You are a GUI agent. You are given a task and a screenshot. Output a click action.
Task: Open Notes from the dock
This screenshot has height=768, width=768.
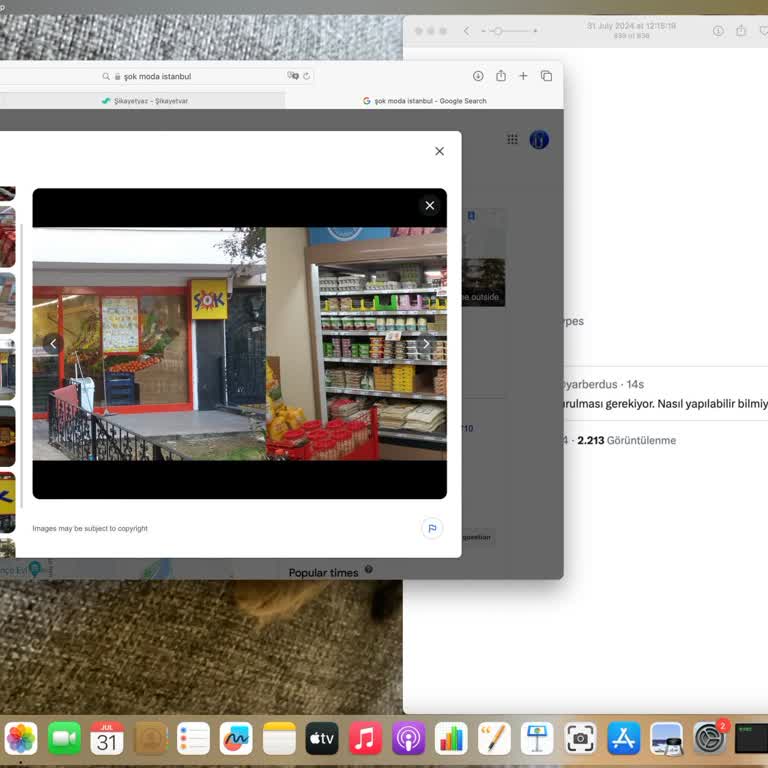point(279,739)
